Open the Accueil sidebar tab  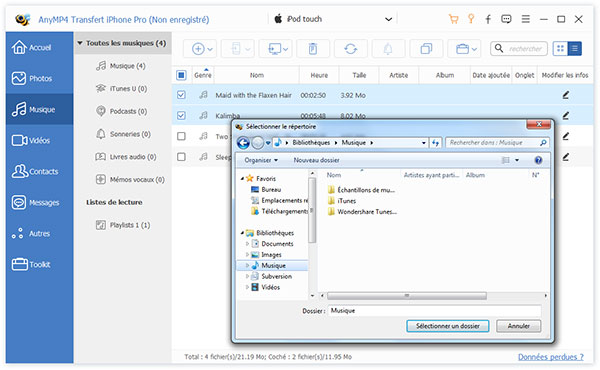coord(39,47)
